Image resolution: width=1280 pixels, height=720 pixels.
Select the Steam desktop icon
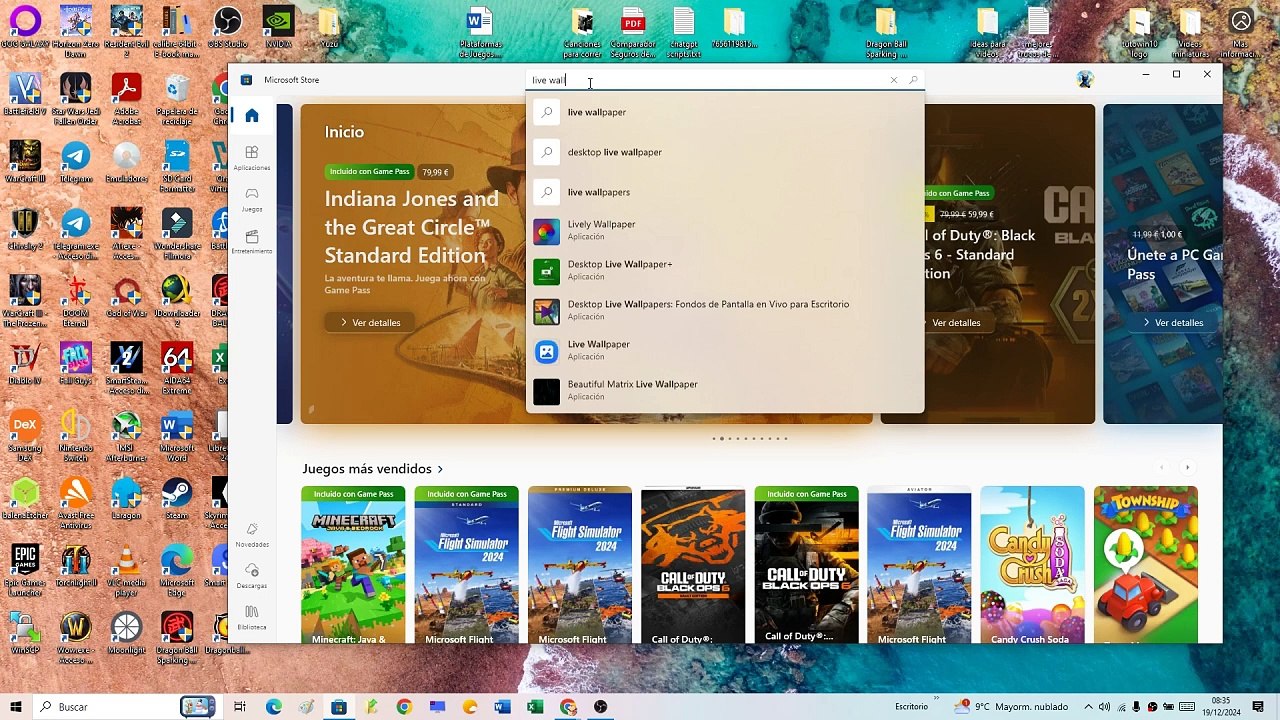(x=177, y=497)
